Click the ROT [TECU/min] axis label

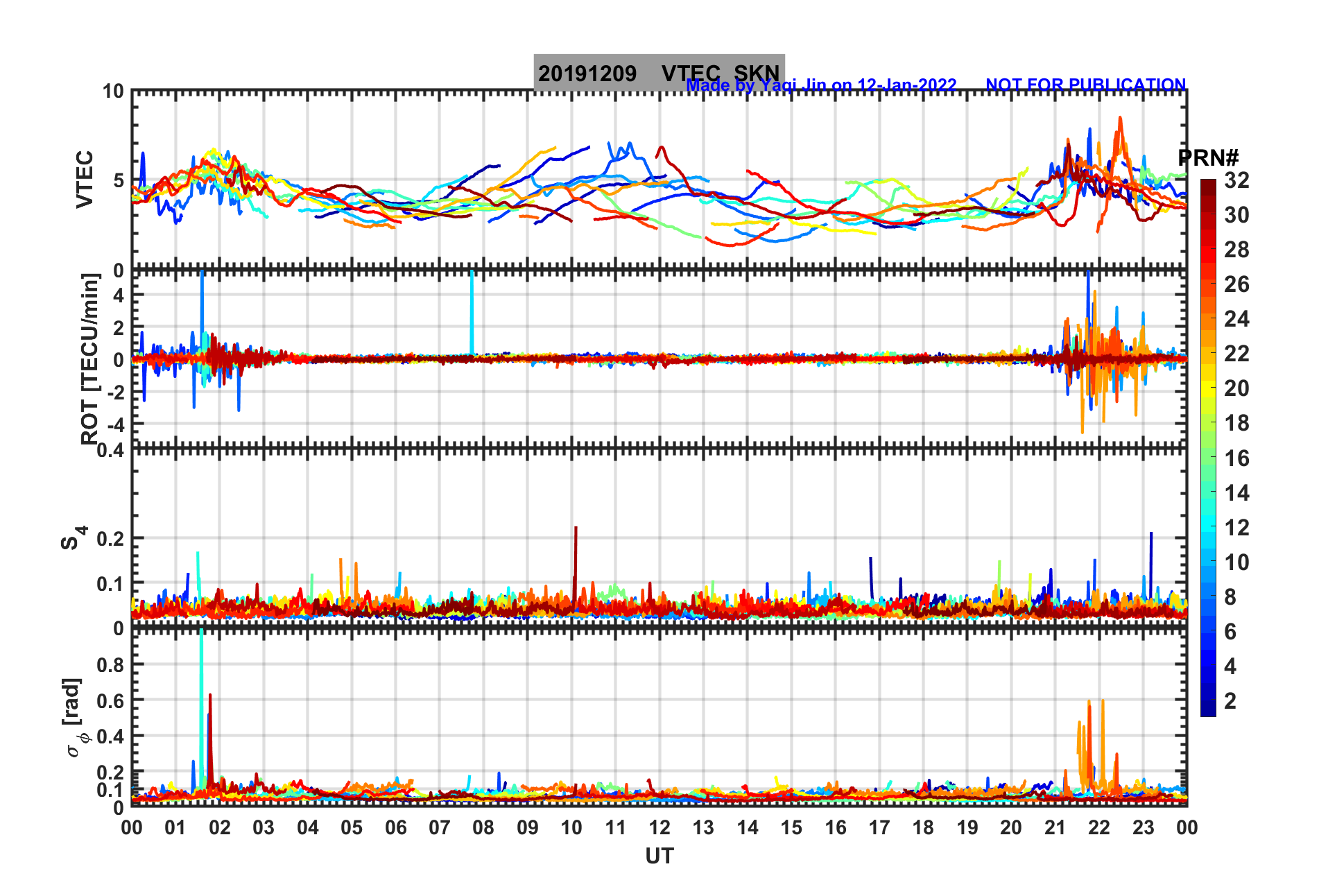[90, 359]
